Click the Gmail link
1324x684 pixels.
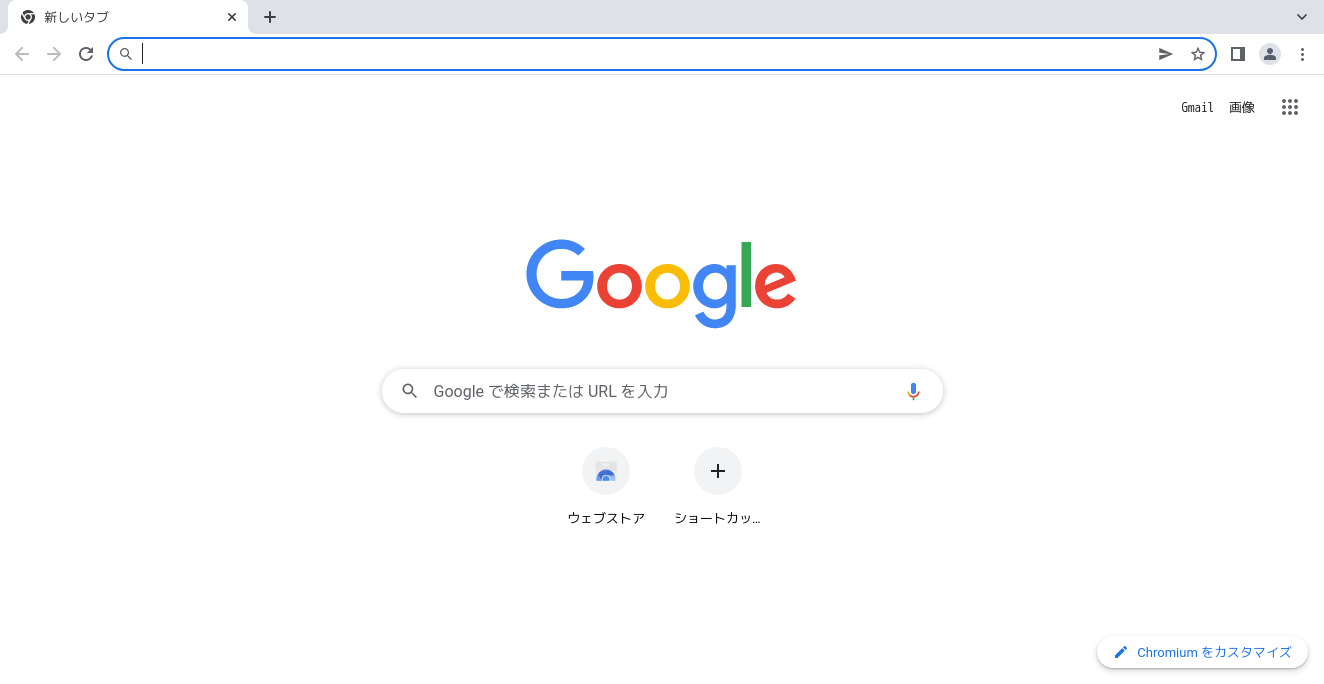(x=1197, y=107)
